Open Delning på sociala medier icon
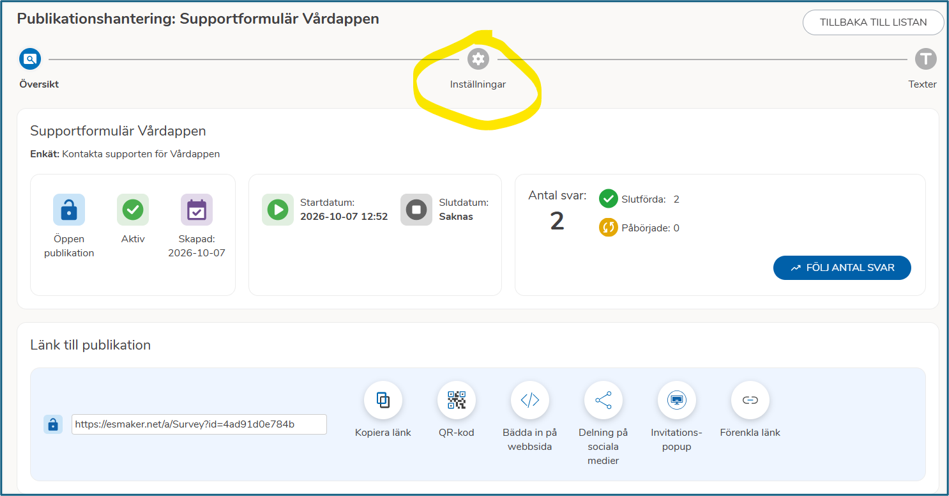The image size is (949, 496). pos(603,400)
